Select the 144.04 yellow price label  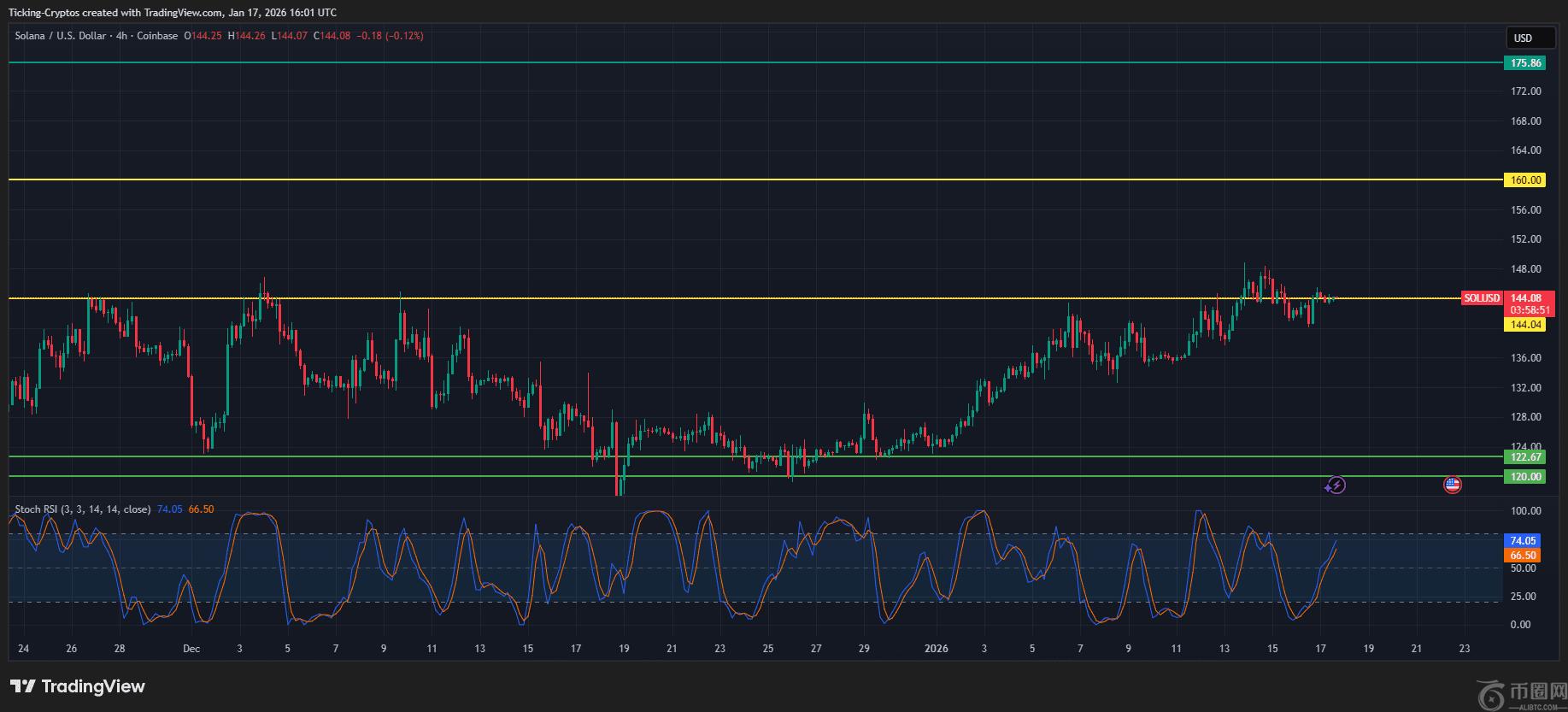coord(1525,325)
